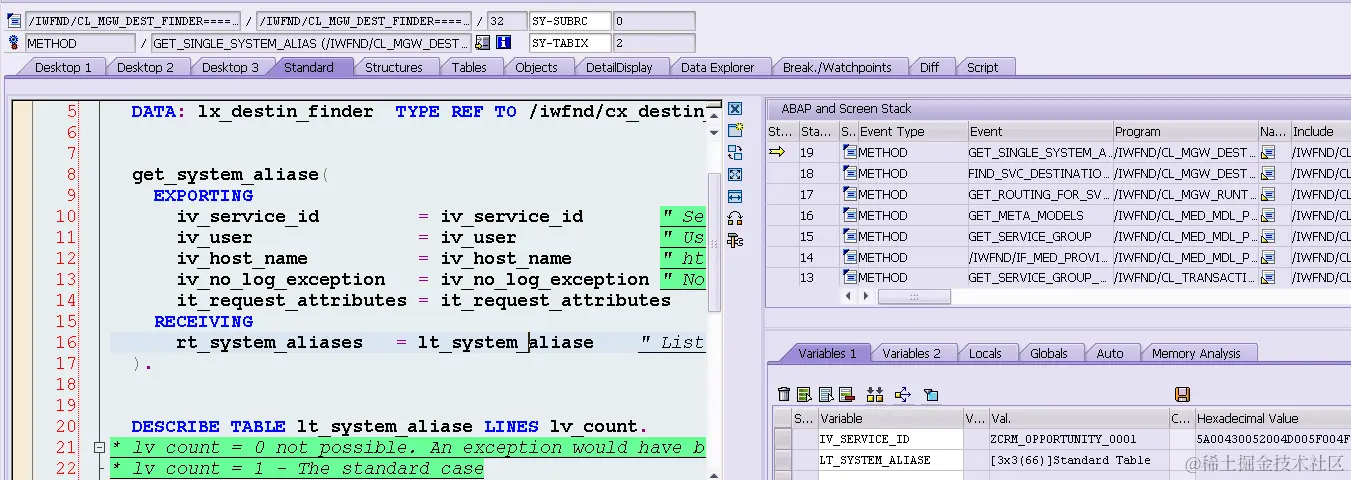Click the blue info icon in the header
The image size is (1351, 480).
pyautogui.click(x=504, y=43)
